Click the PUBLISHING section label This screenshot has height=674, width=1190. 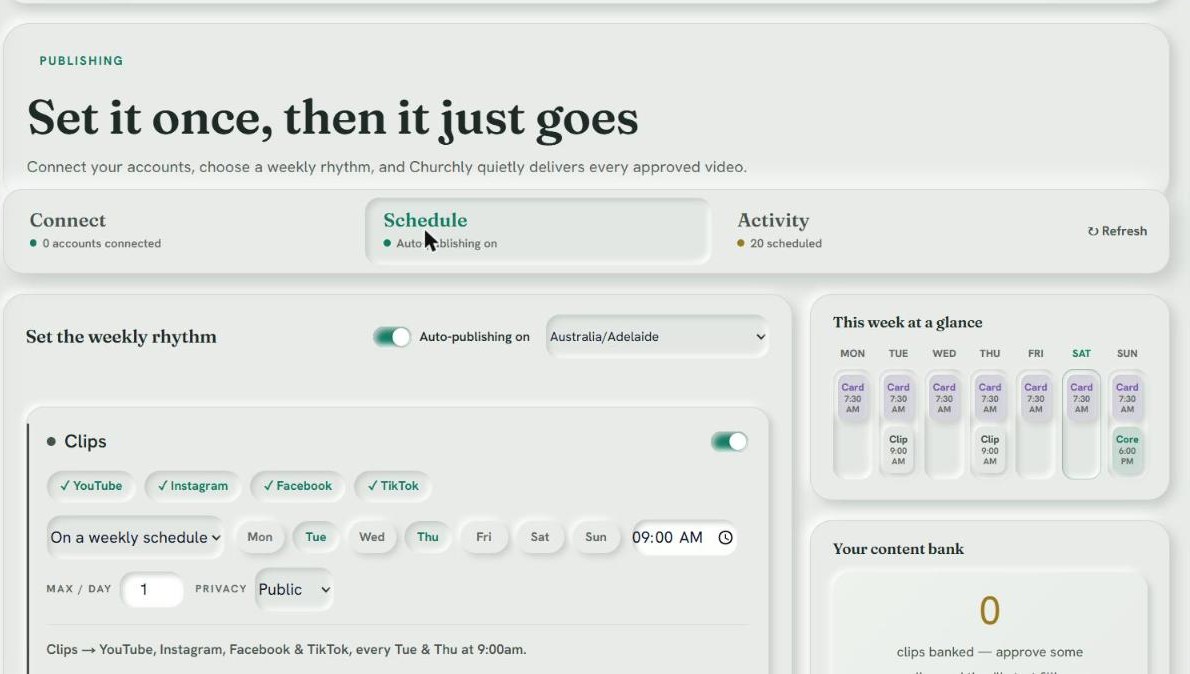click(x=81, y=61)
